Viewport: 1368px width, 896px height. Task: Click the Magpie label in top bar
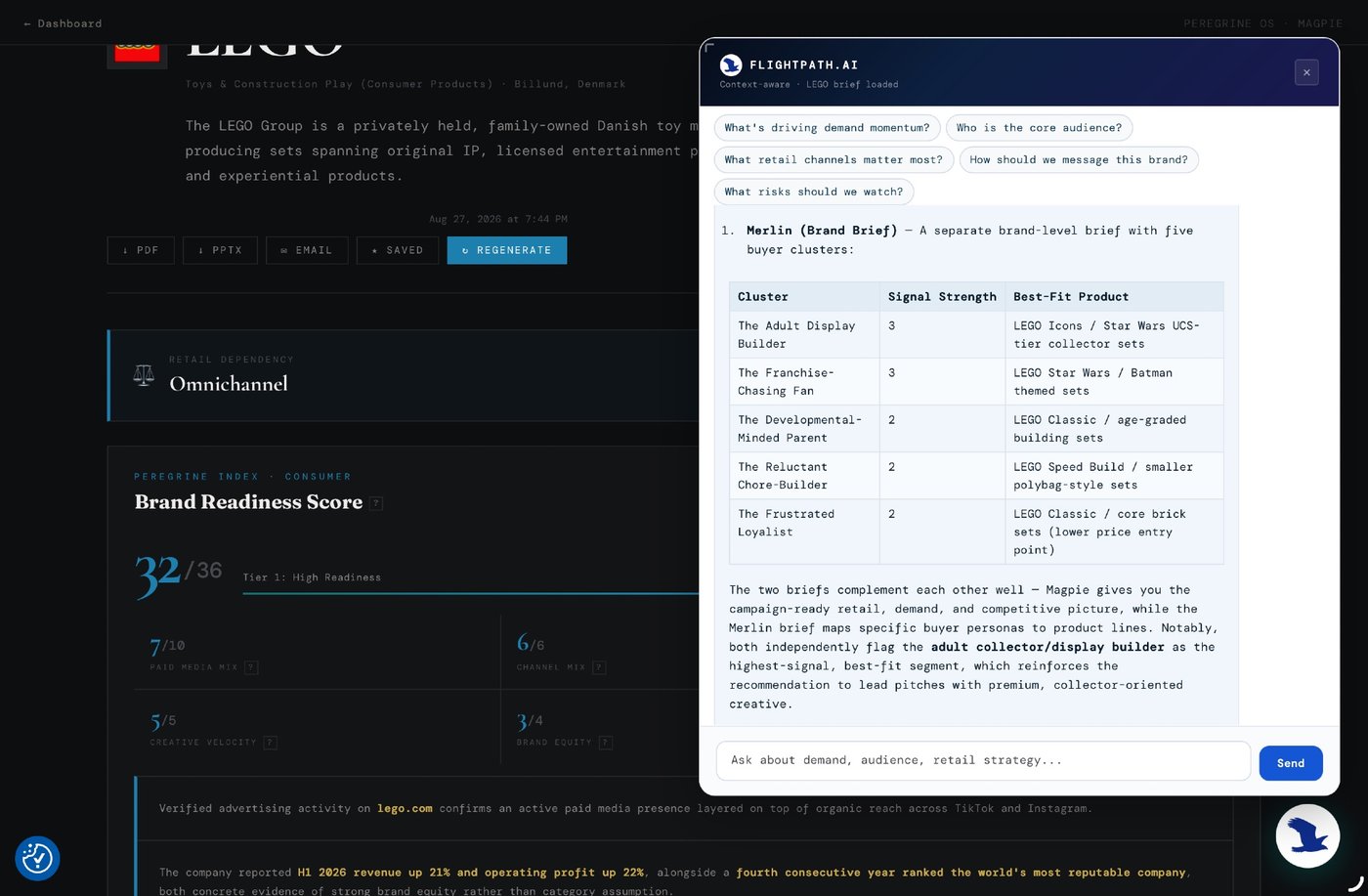pos(1320,23)
